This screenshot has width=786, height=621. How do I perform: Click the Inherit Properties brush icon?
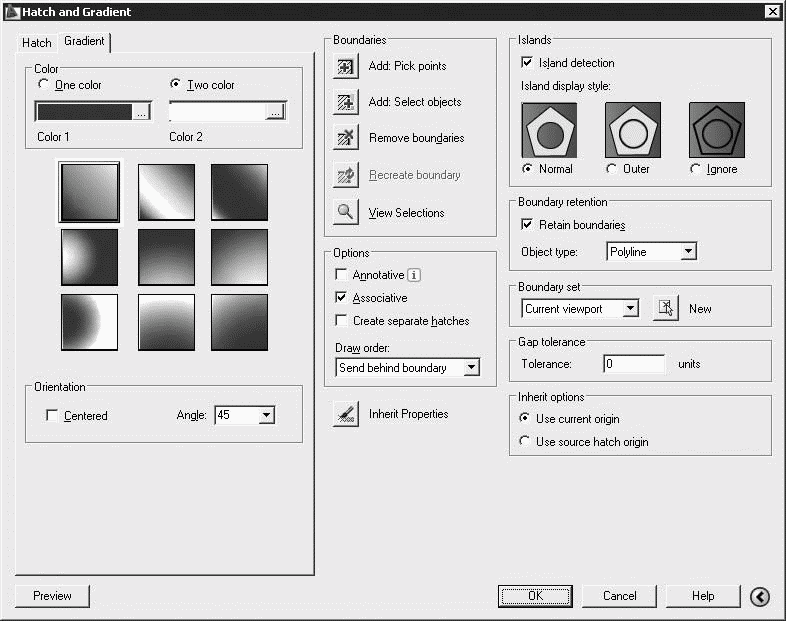pyautogui.click(x=346, y=414)
